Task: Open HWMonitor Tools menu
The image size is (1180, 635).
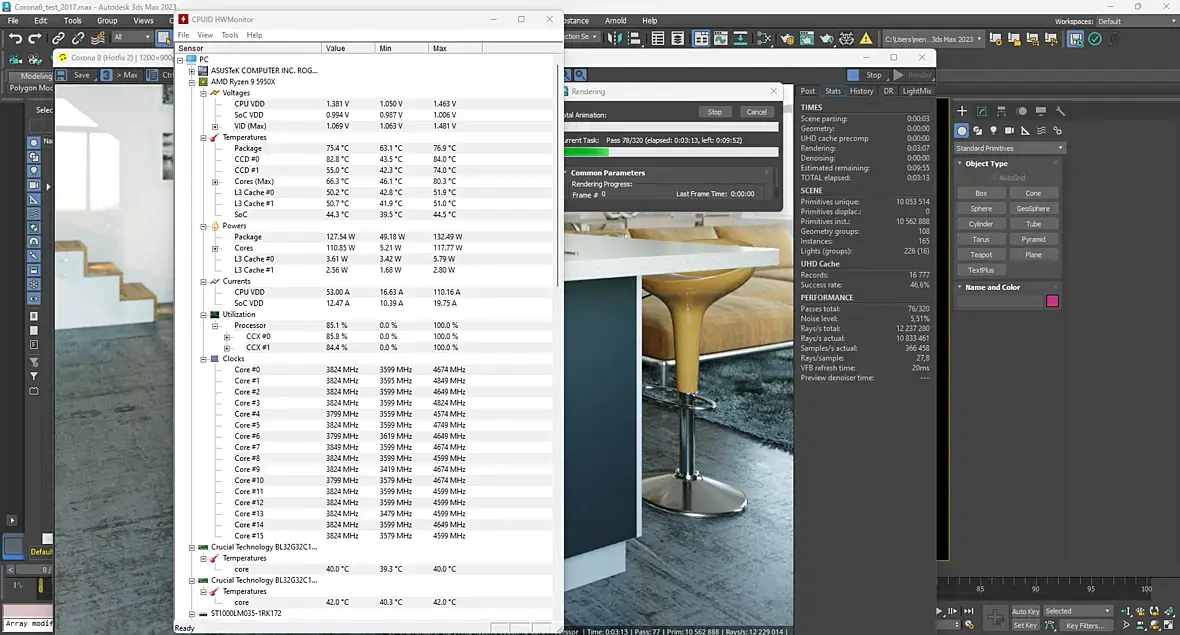Action: 230,35
